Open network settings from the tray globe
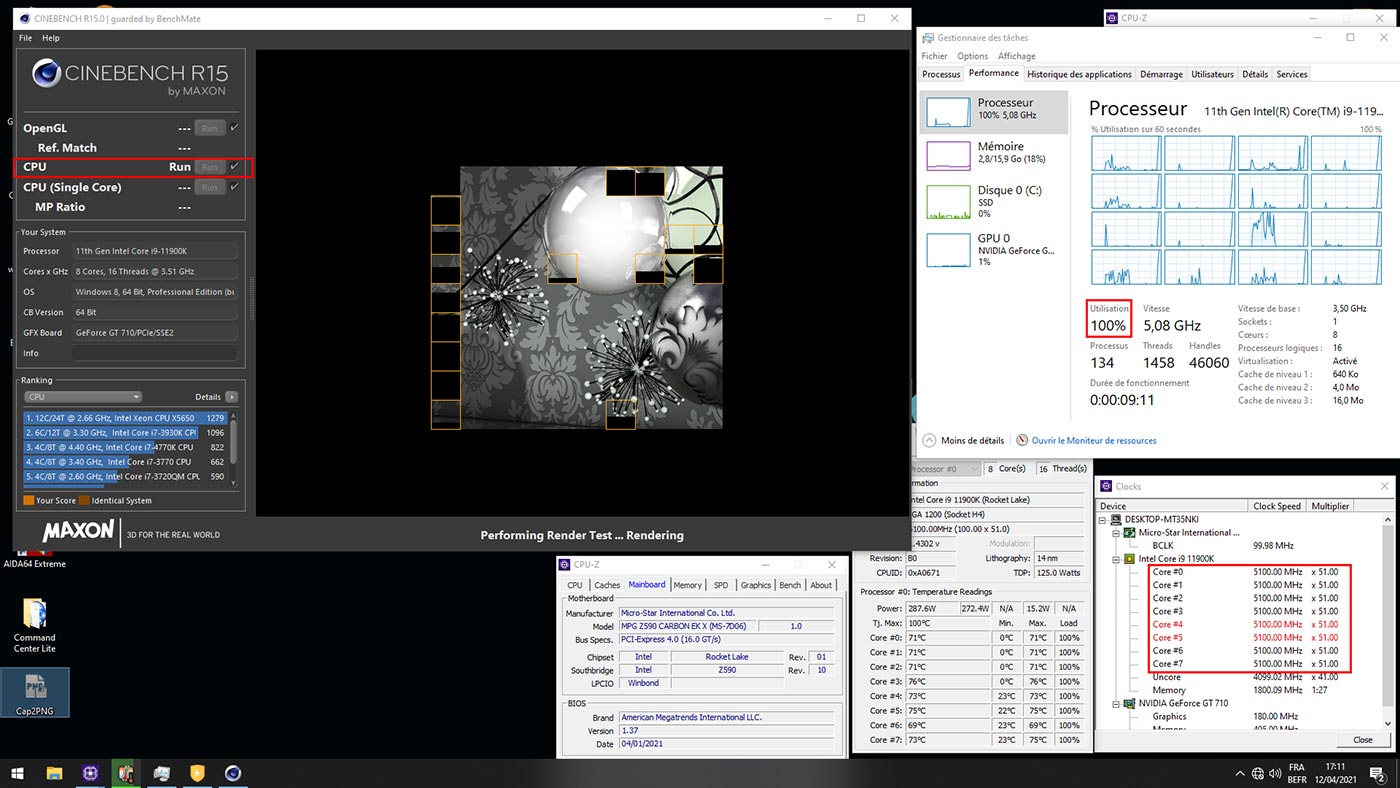 [x=1258, y=773]
